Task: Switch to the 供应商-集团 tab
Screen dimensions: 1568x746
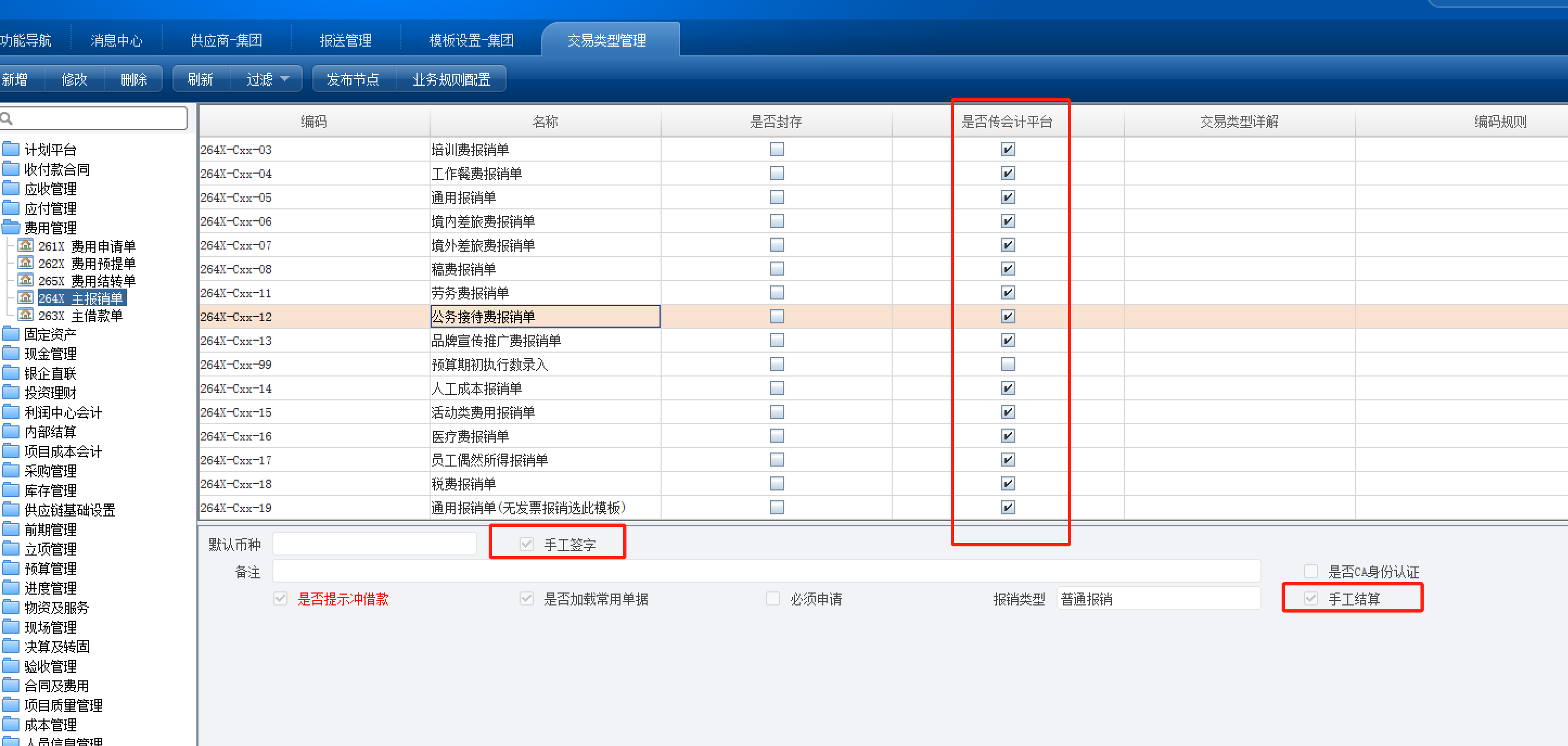Action: point(226,40)
